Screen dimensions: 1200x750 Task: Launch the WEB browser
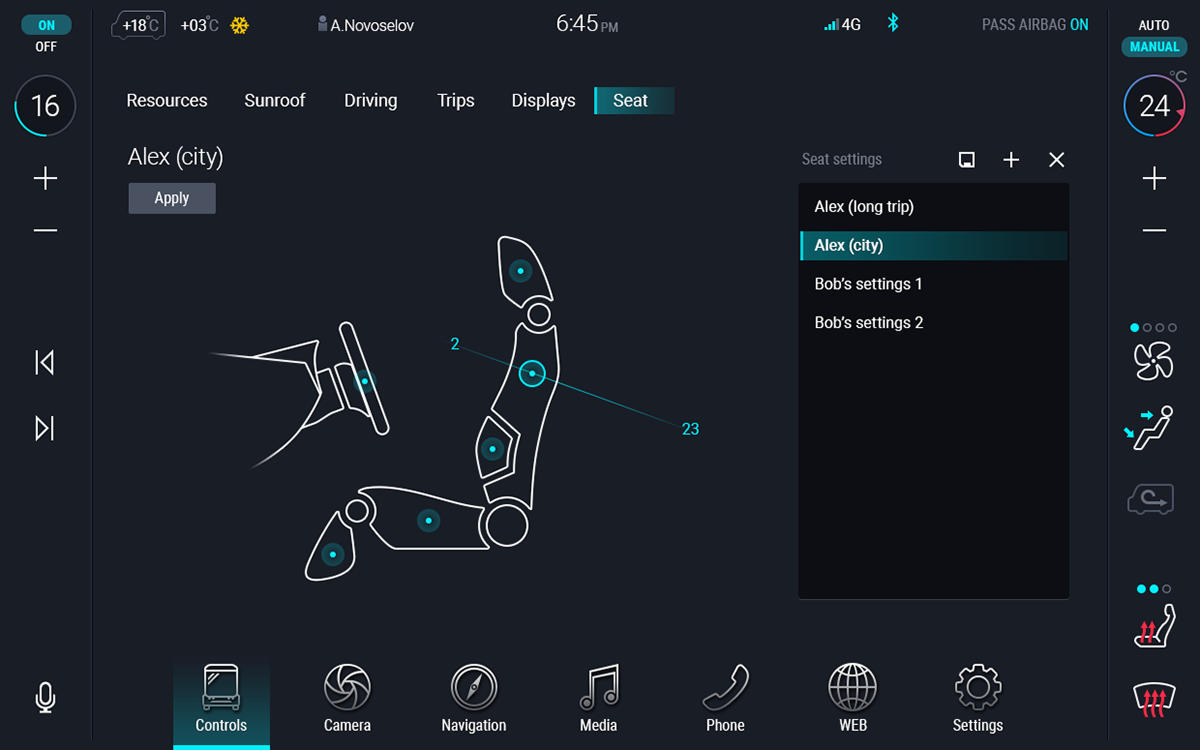point(852,699)
